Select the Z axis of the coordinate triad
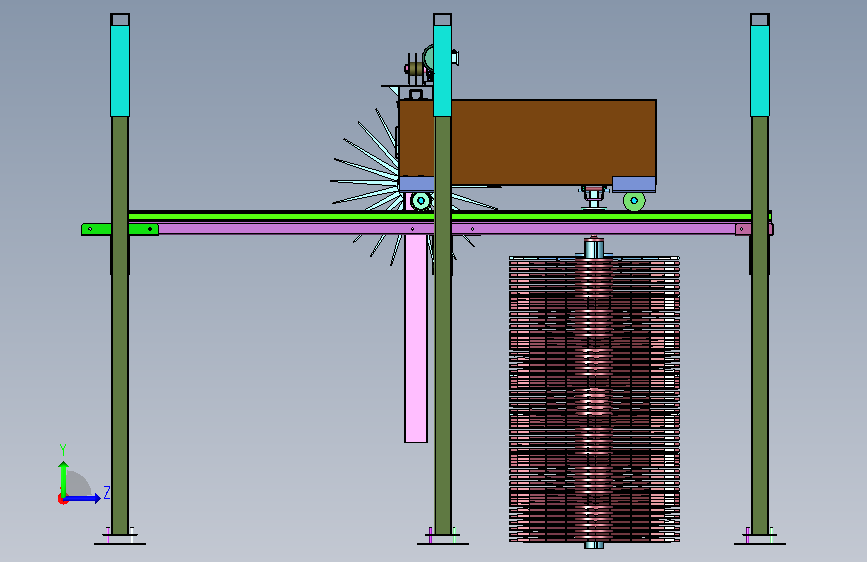The image size is (867, 562). [x=82, y=498]
